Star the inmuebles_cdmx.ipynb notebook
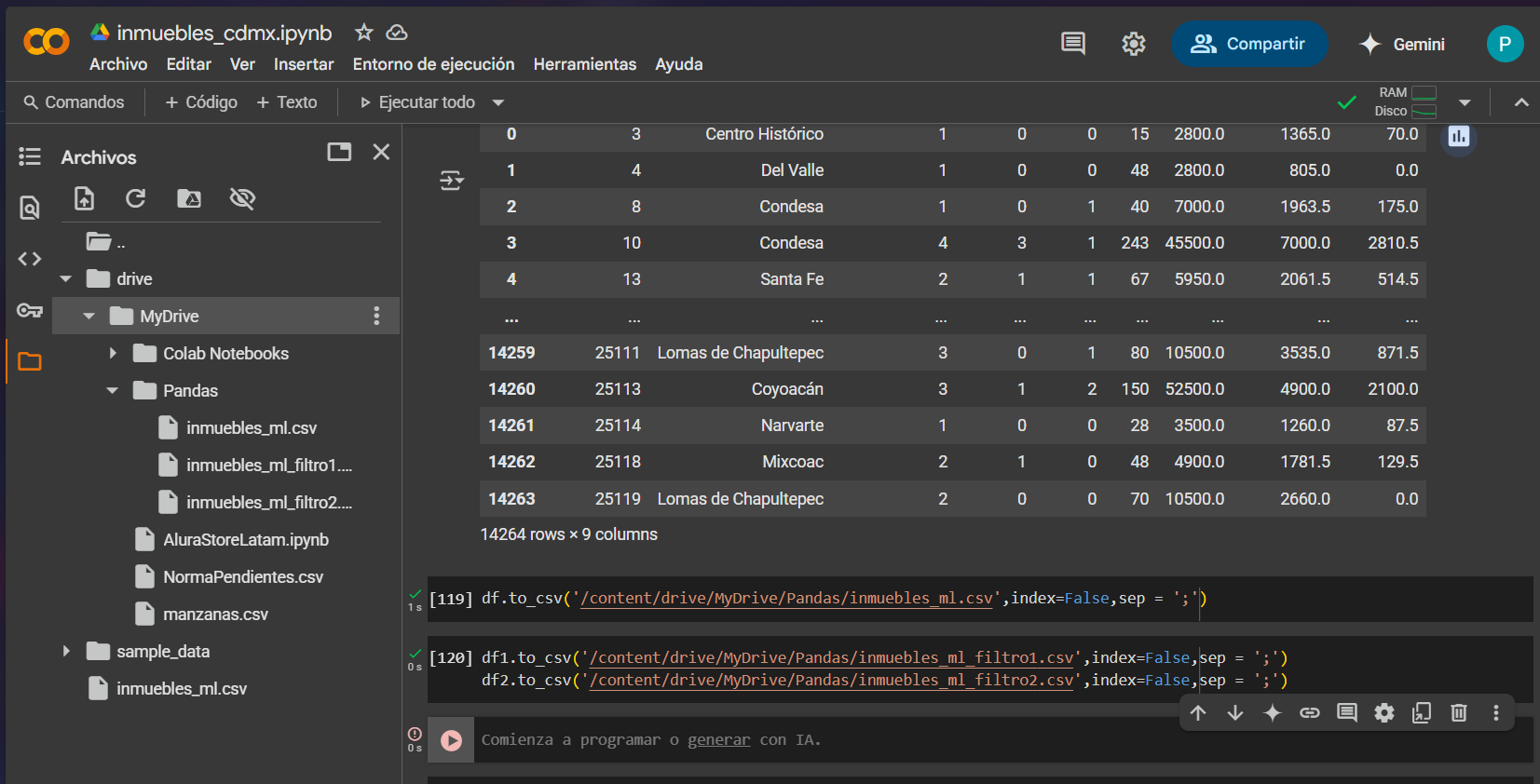Screen dimensions: 1540x784 point(364,33)
